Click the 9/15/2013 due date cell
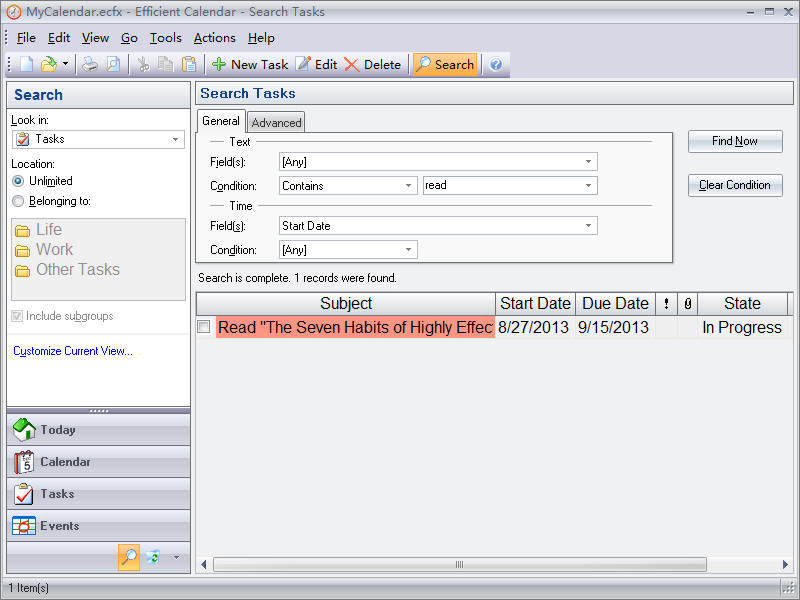 (x=615, y=327)
